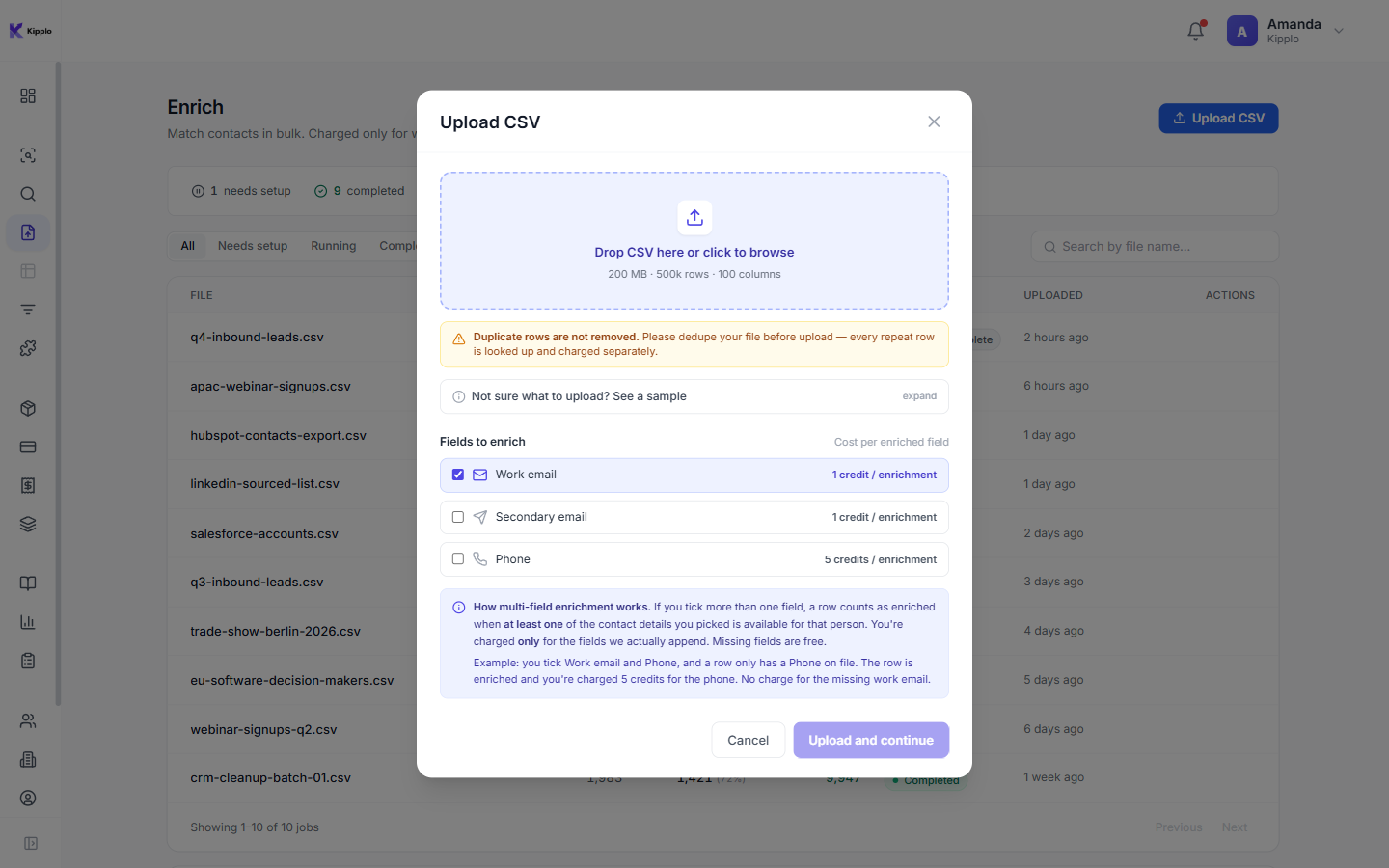Open the magnifier search icon in sidebar
The height and width of the screenshot is (868, 1389).
click(x=28, y=194)
